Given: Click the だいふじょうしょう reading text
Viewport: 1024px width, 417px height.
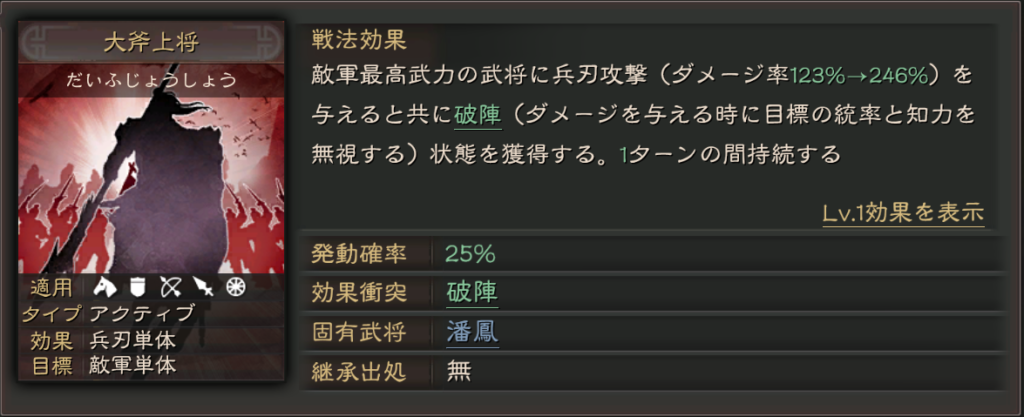Looking at the screenshot, I should (151, 80).
